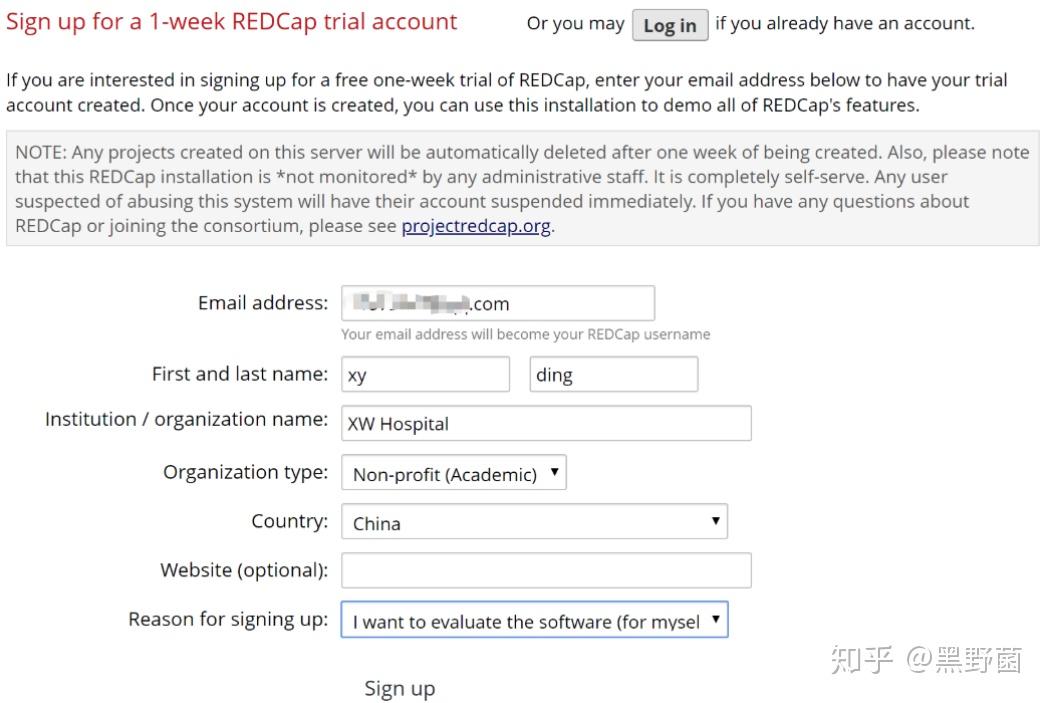The width and height of the screenshot is (1050, 703).
Task: Click the Log in button
Action: (x=670, y=25)
